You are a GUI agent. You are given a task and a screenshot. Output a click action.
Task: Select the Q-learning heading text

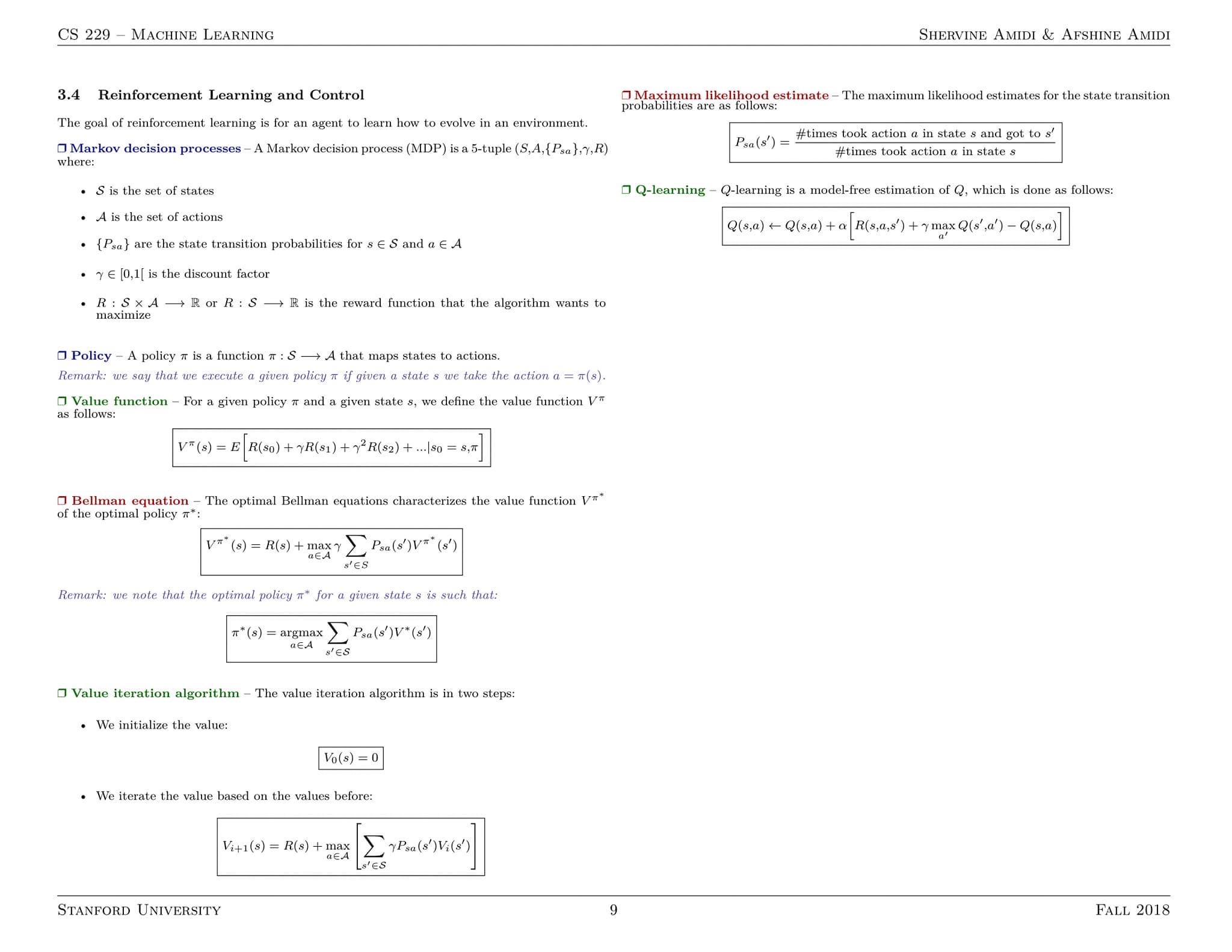click(670, 190)
